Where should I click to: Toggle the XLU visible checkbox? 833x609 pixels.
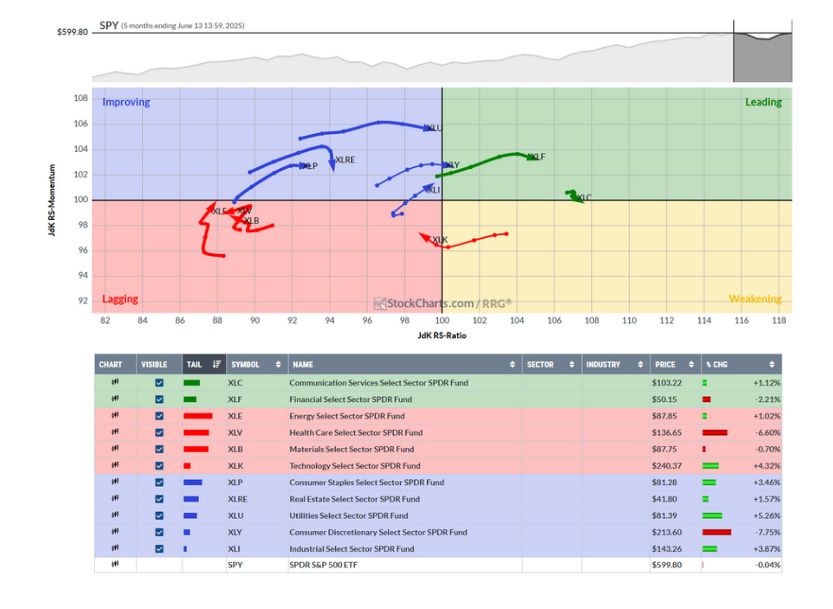pos(159,515)
